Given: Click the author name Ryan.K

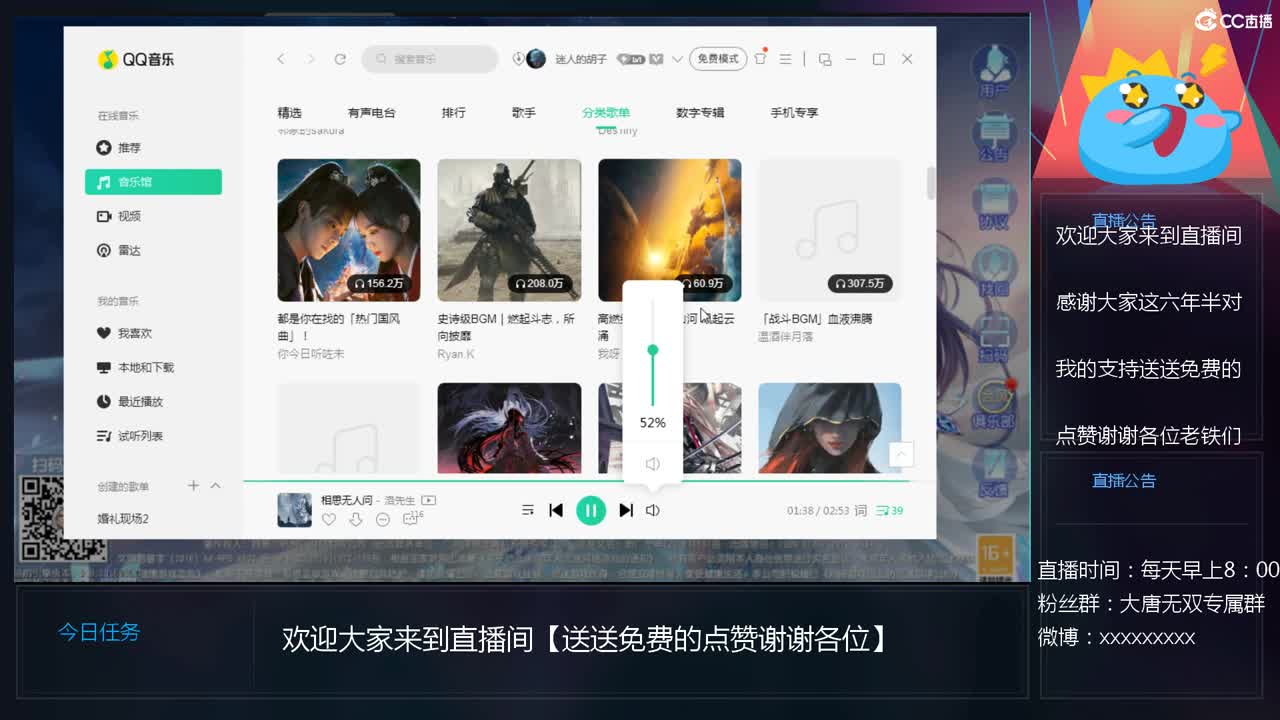Looking at the screenshot, I should tap(456, 354).
